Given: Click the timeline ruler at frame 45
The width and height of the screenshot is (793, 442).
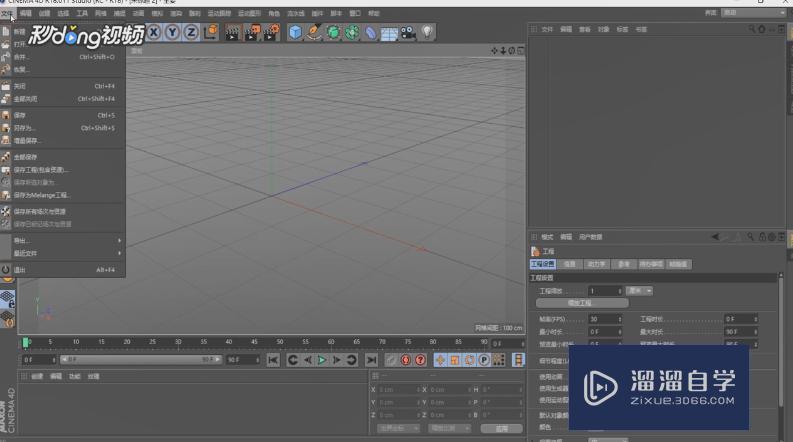Looking at the screenshot, I should (x=254, y=341).
